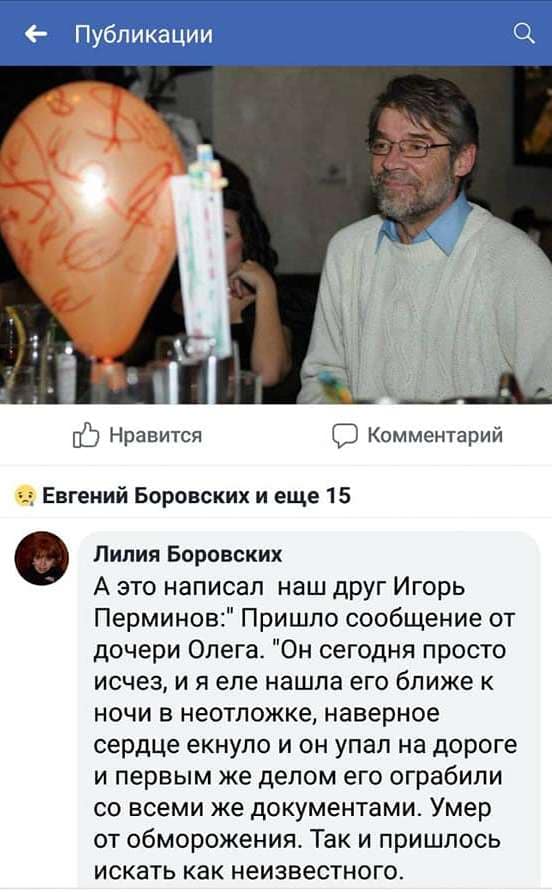The height and width of the screenshot is (892, 552).
Task: Open the post photo full screen
Action: (276, 235)
